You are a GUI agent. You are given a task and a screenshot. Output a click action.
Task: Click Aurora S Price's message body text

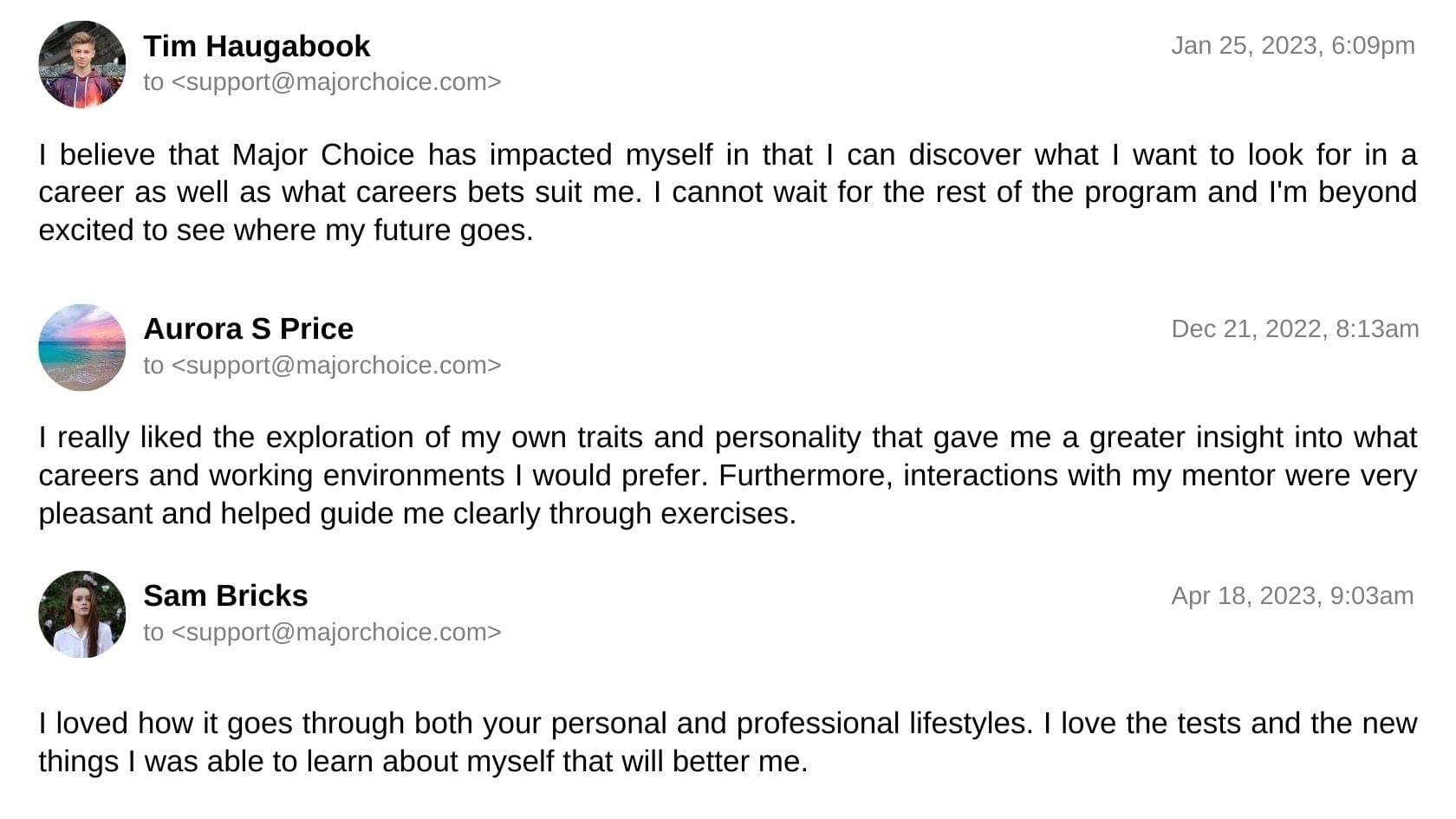[728, 475]
